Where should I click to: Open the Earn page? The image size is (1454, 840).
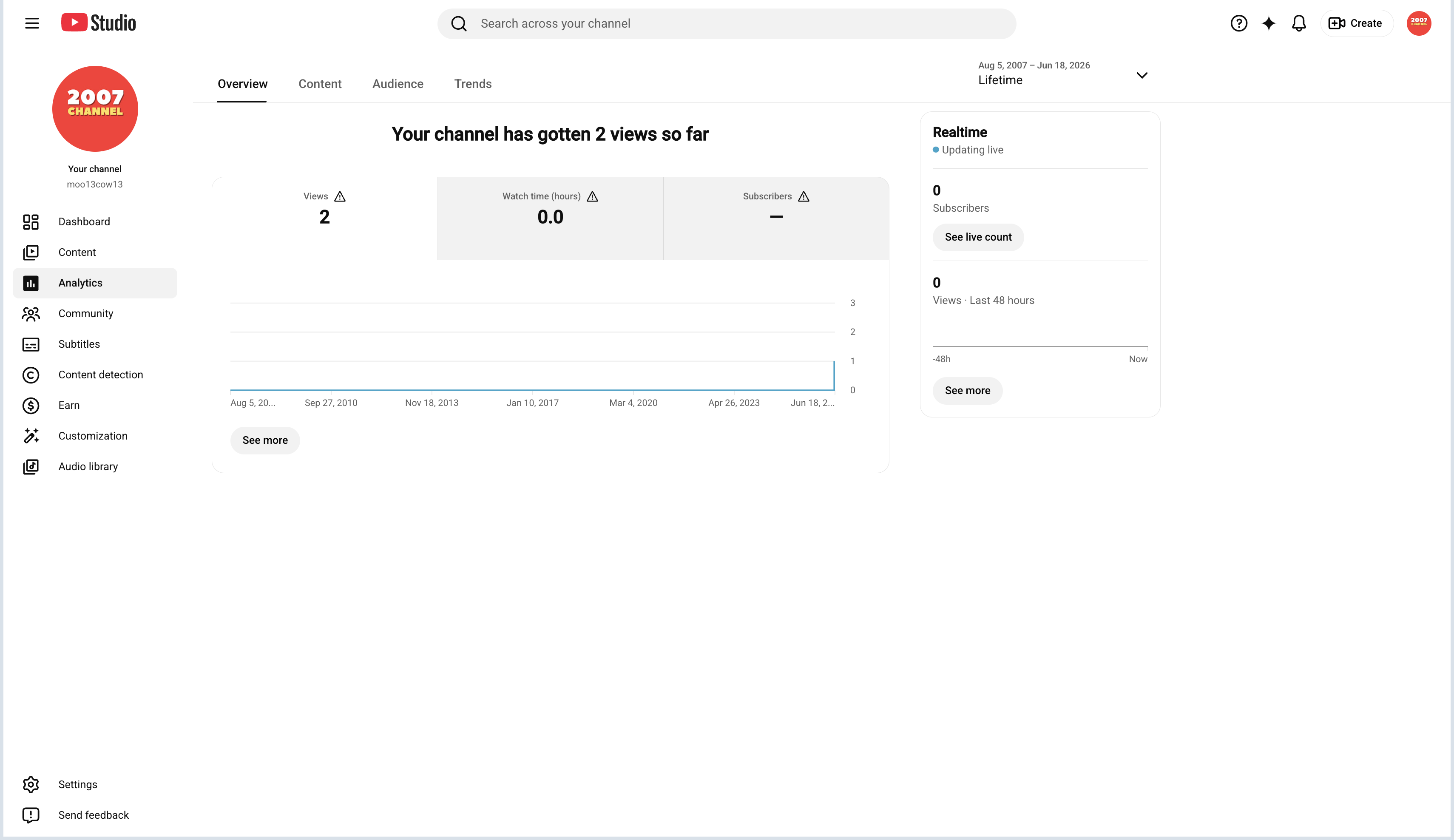[x=95, y=405]
